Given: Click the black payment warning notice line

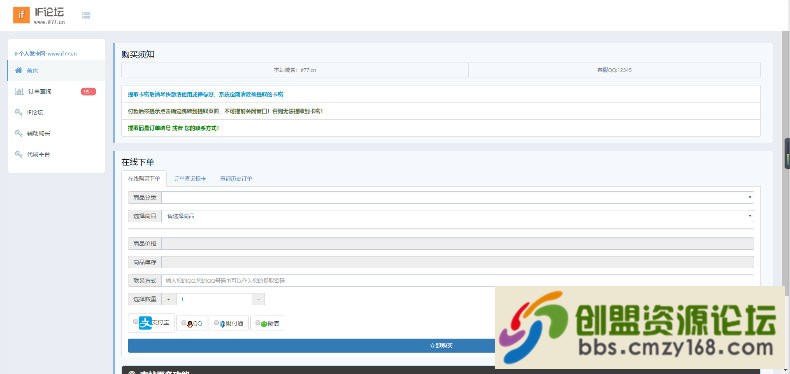Looking at the screenshot, I should tap(225, 111).
